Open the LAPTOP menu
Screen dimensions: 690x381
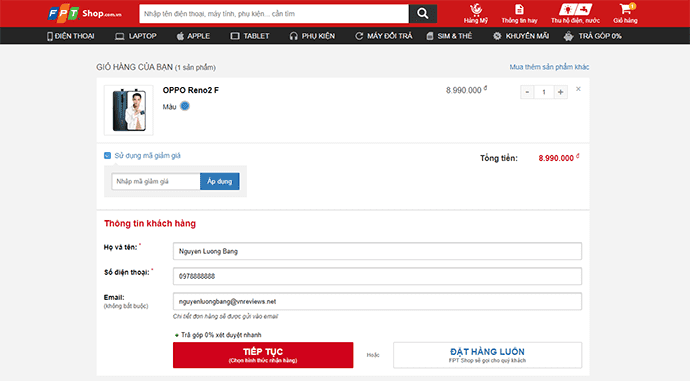coord(136,36)
